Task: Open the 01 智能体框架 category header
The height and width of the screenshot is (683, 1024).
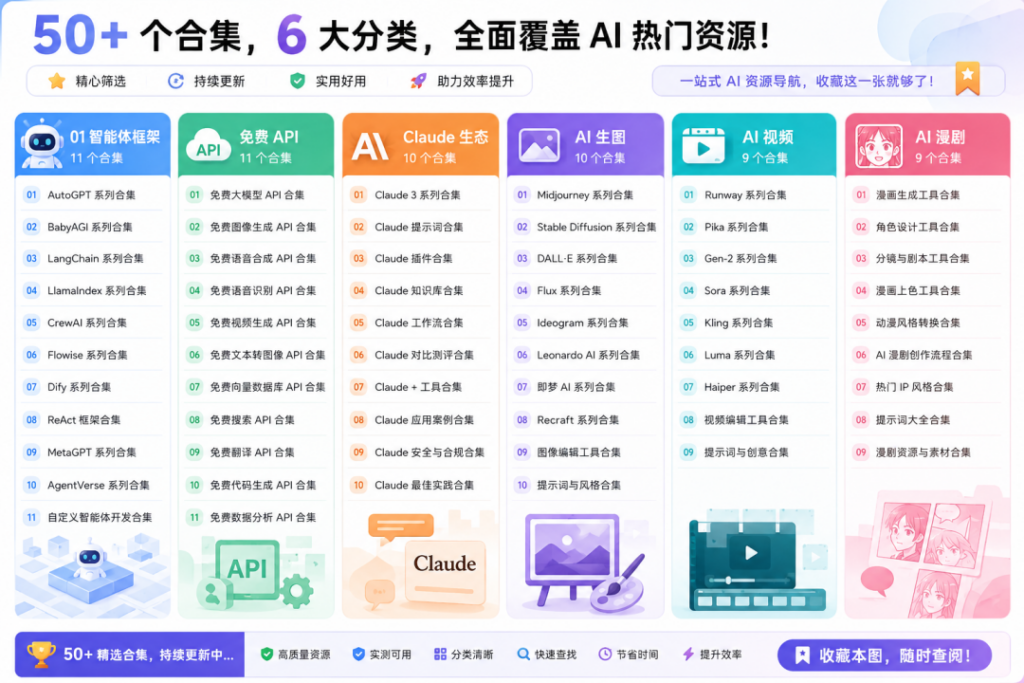Action: [x=93, y=145]
